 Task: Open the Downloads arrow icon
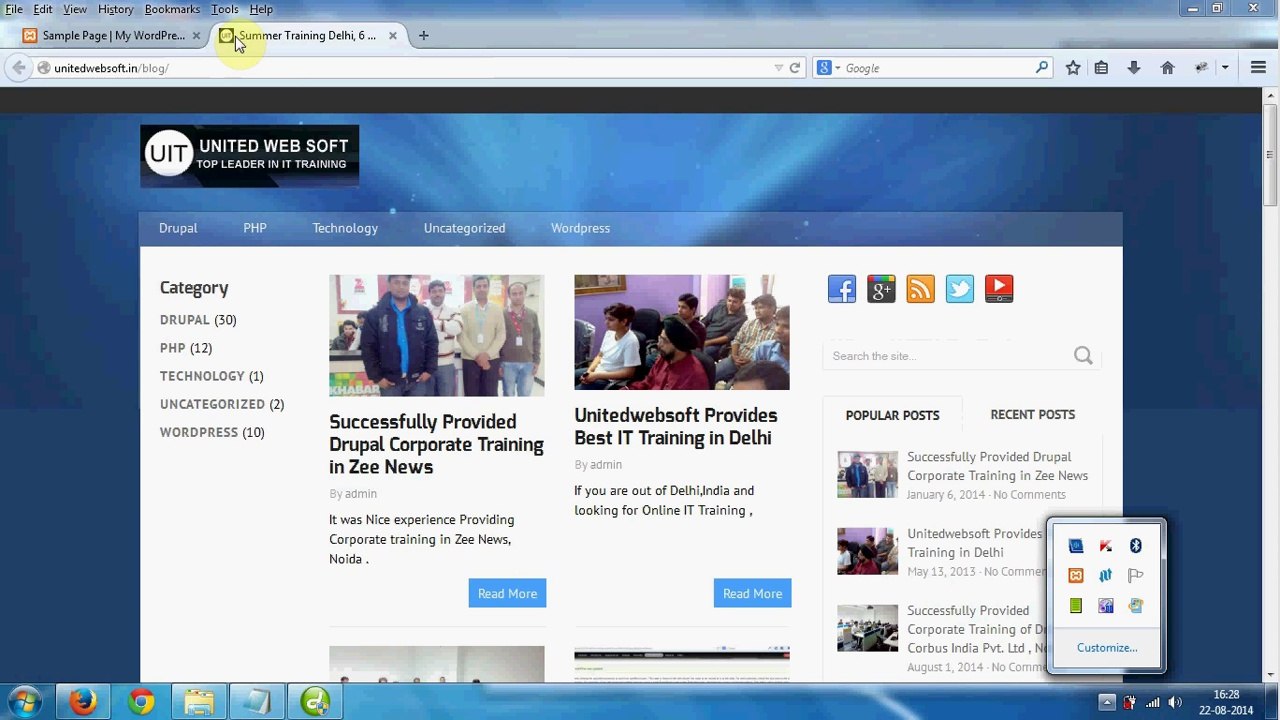click(1134, 68)
